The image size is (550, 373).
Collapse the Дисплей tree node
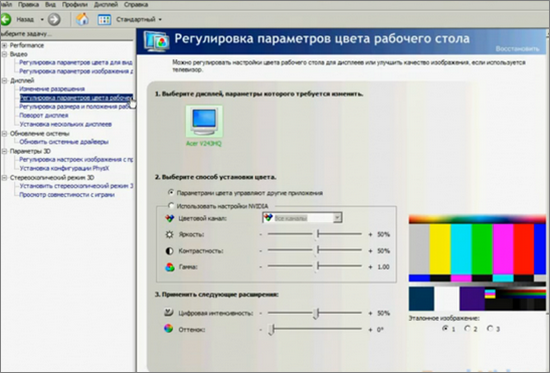[x=5, y=81]
